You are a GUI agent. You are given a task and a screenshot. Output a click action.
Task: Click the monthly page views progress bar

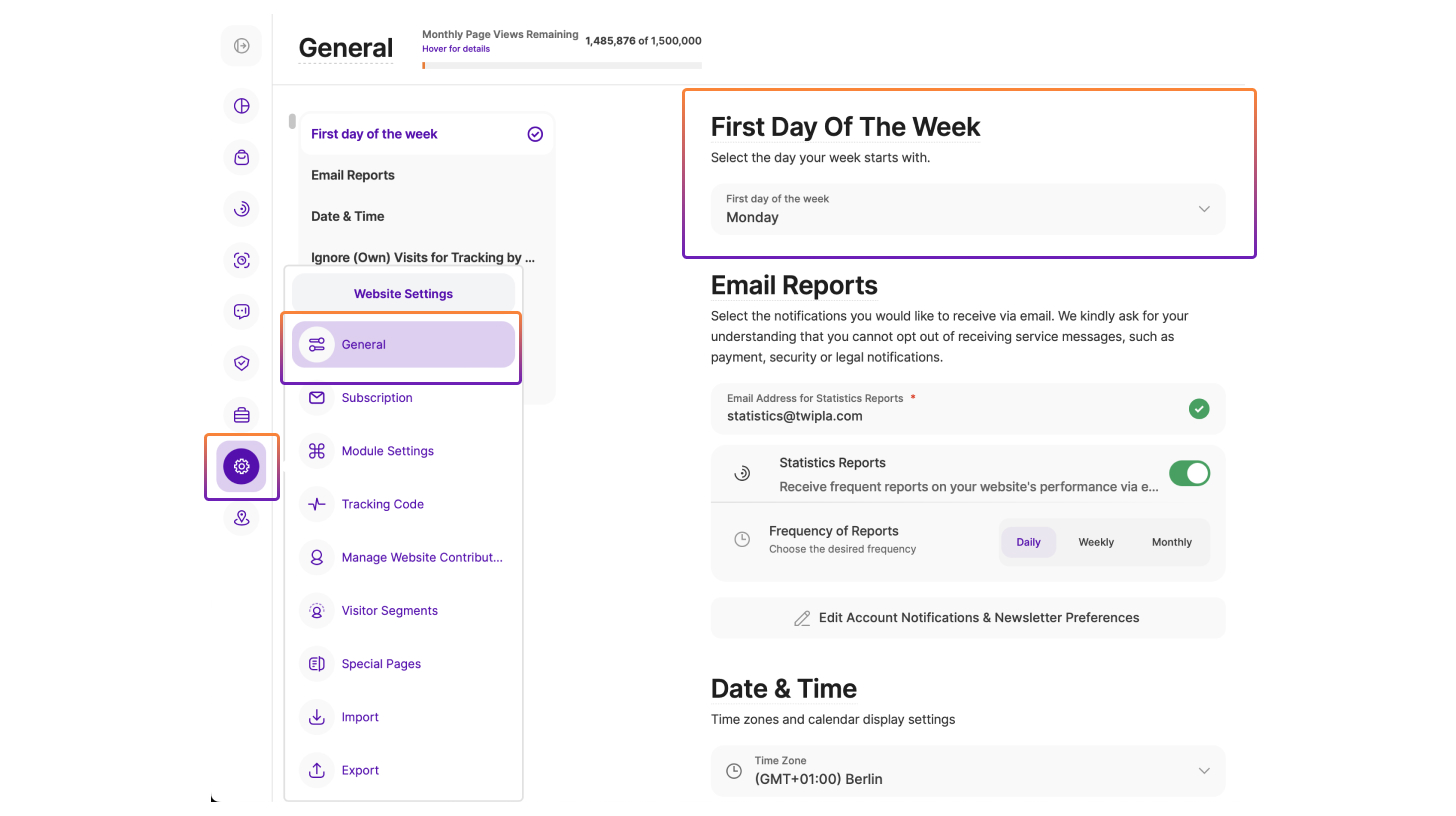(561, 66)
